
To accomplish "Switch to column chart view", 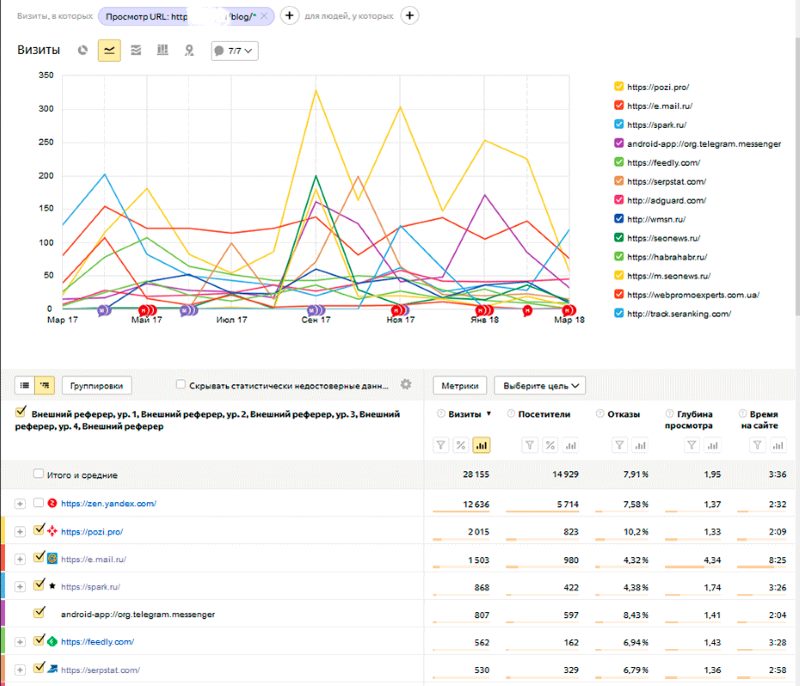I will pos(162,50).
